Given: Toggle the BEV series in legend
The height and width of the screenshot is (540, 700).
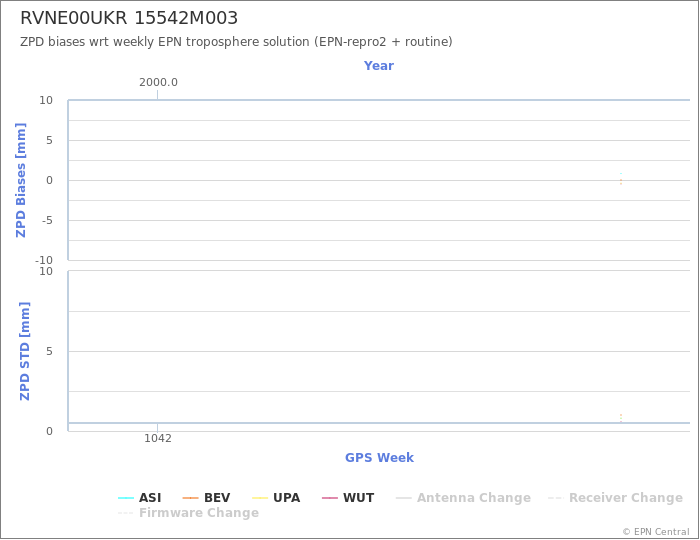Looking at the screenshot, I should (x=207, y=498).
